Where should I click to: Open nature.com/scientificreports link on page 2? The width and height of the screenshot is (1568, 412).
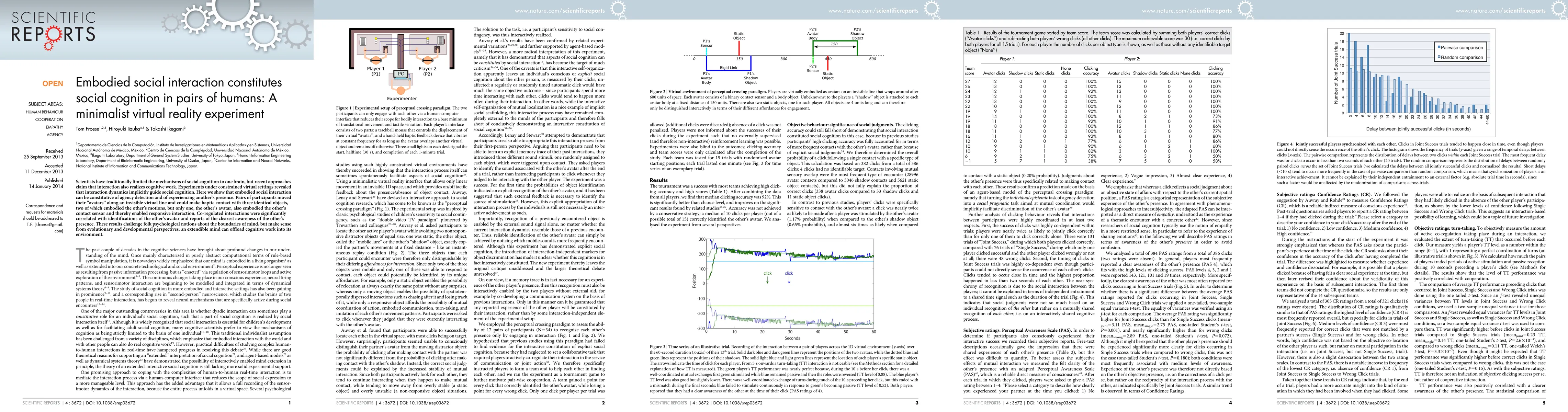point(560,10)
